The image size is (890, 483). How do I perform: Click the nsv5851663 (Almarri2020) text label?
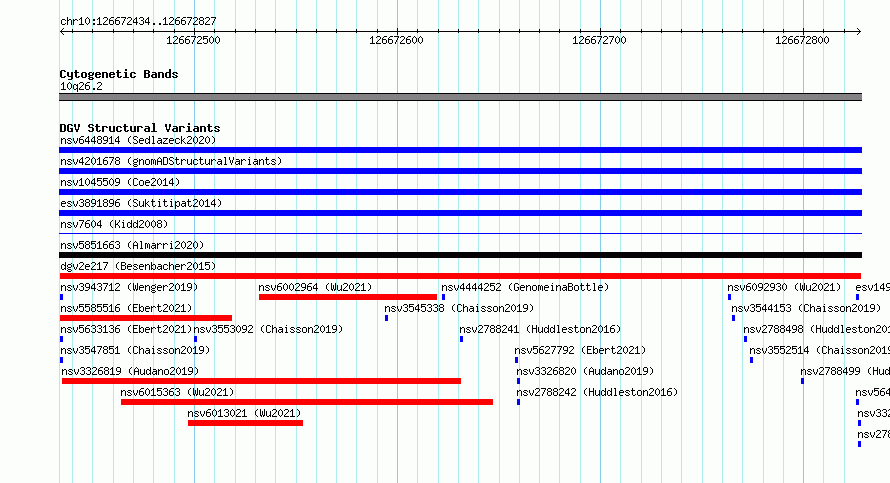(132, 245)
